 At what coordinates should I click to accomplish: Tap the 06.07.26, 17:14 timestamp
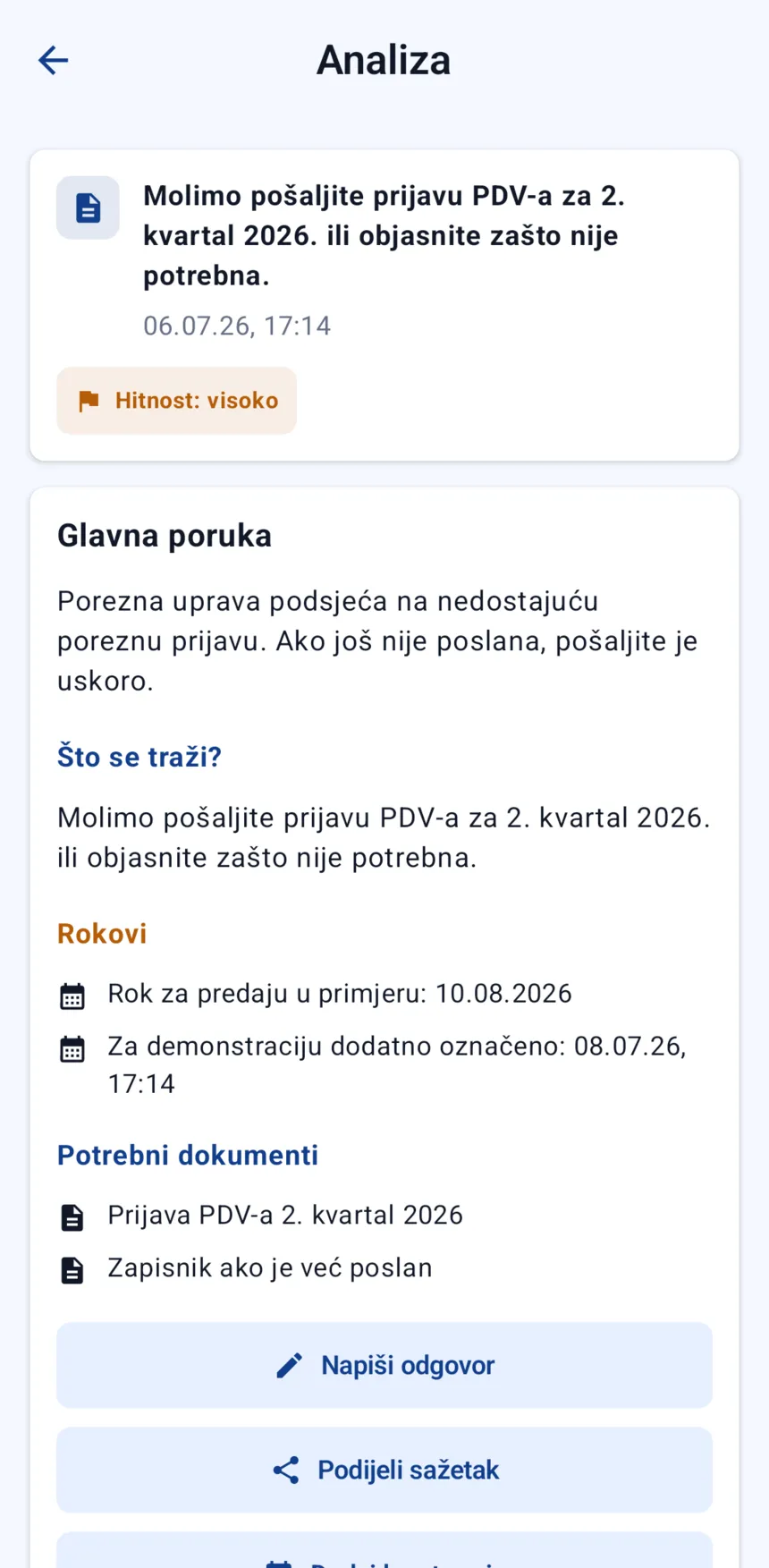tap(237, 326)
